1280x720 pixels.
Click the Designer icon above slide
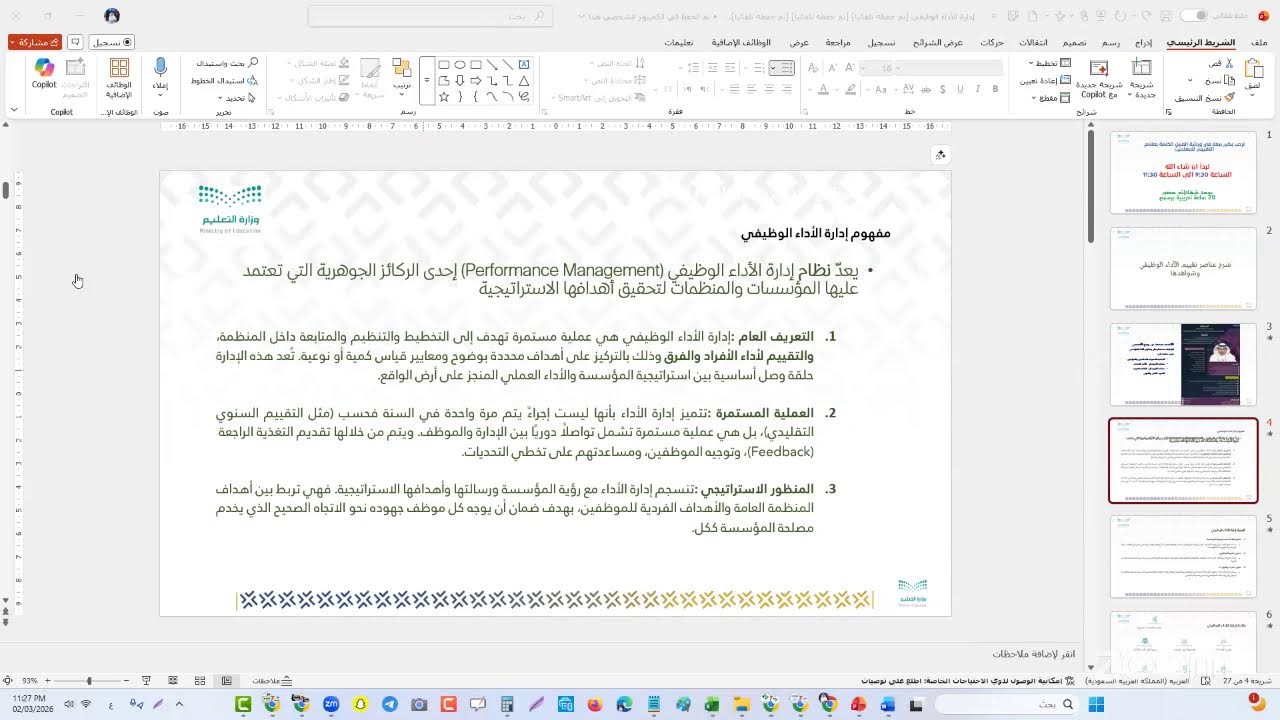click(940, 155)
